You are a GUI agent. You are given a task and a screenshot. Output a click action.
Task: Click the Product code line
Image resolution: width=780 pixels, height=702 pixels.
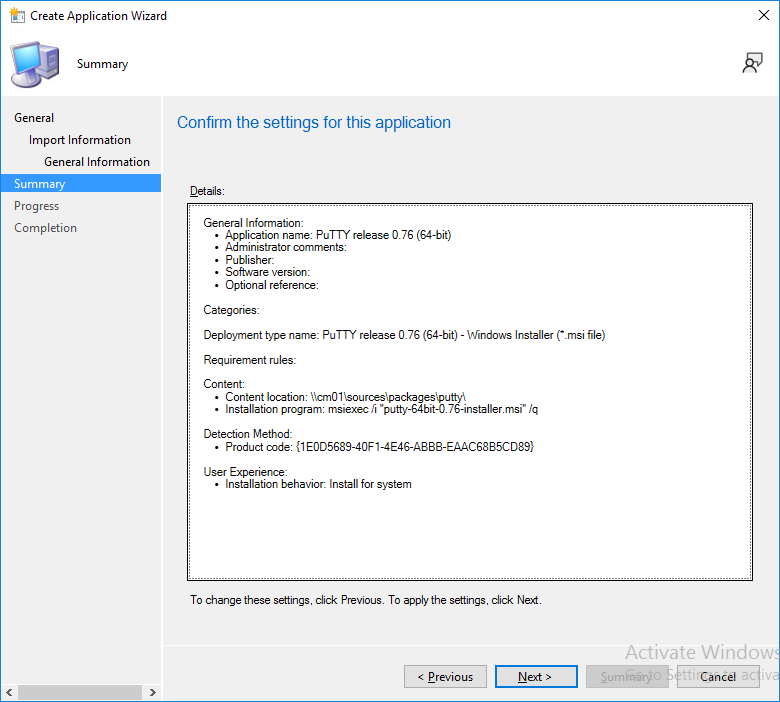coord(379,447)
